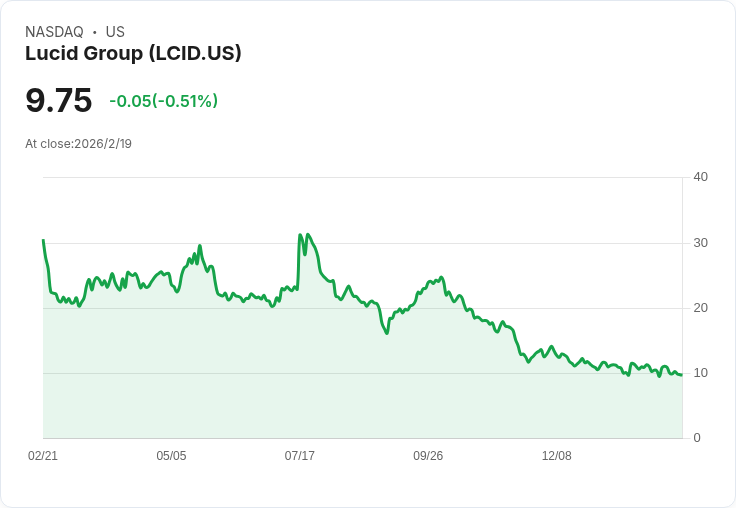Click the 20 price axis label
This screenshot has height=508, width=736.
click(700, 308)
